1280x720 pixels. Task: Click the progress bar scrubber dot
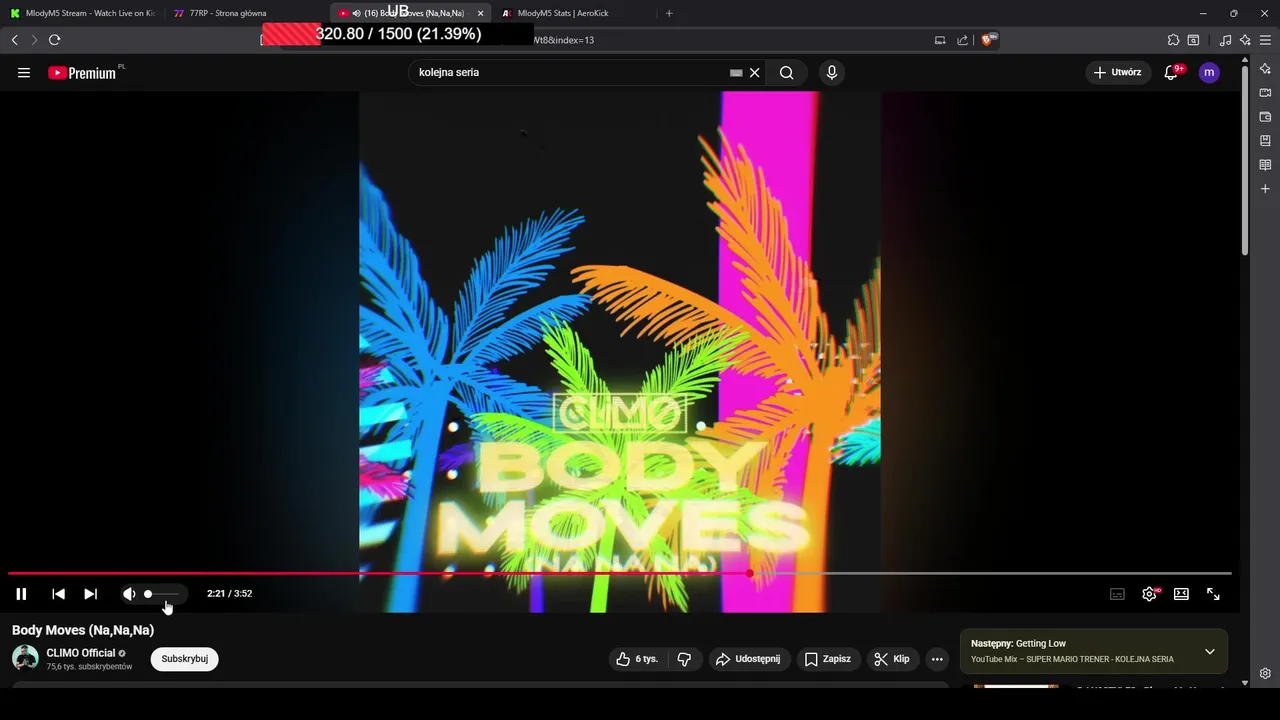coord(750,574)
